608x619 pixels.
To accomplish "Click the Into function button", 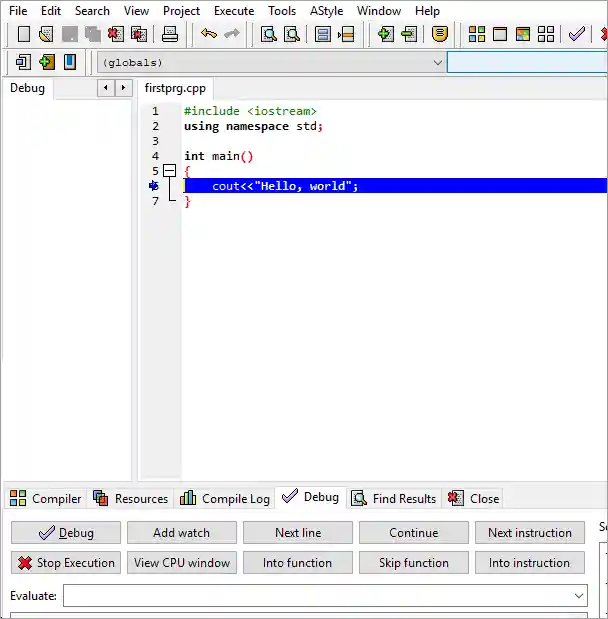I will click(x=298, y=563).
